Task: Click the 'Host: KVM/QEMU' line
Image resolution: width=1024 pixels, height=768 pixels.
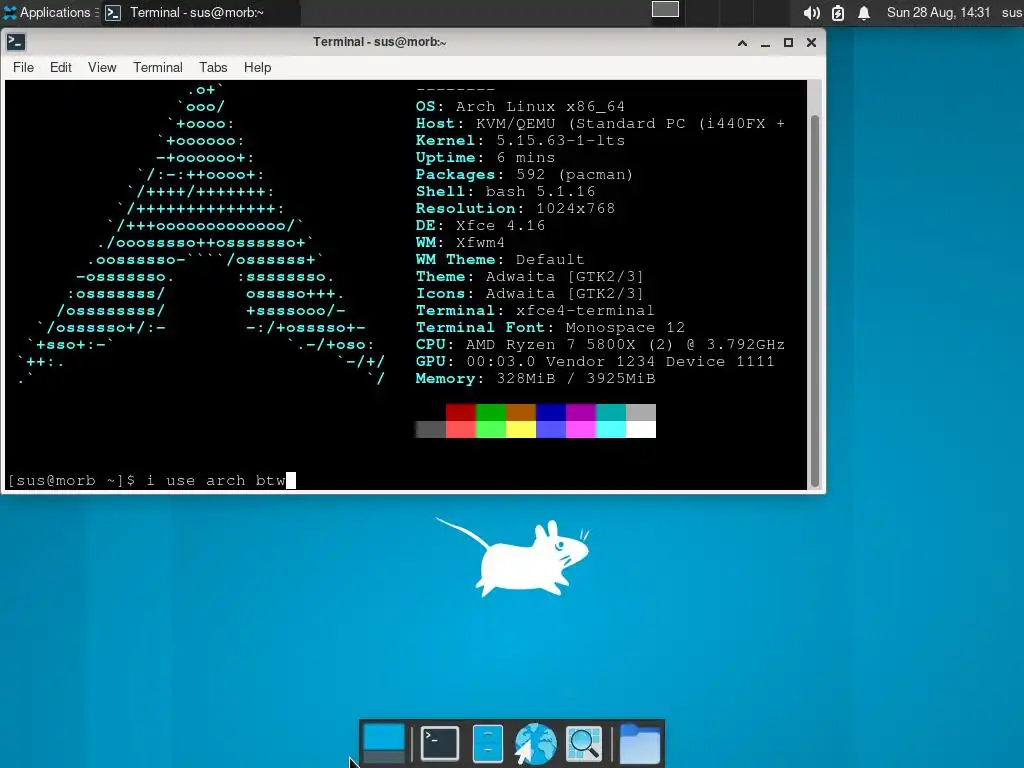Action: (600, 123)
